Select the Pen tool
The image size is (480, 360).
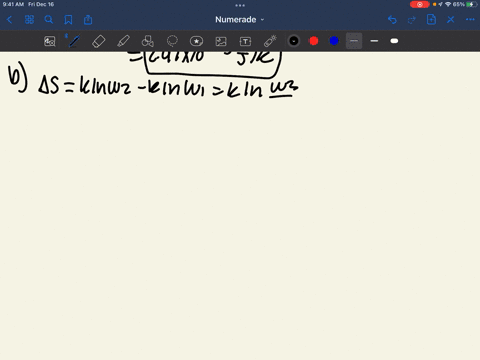pos(74,41)
